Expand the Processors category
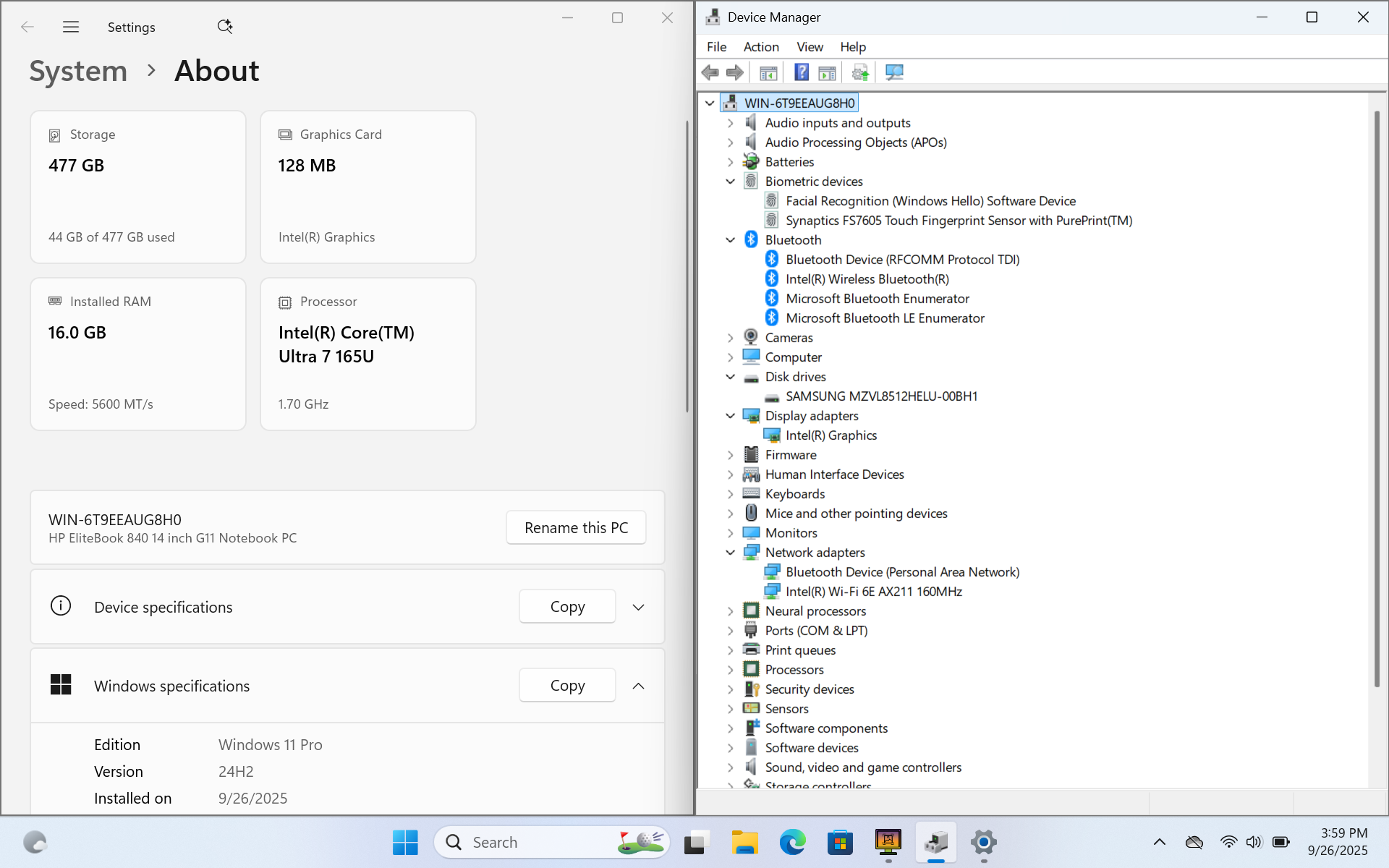 (x=730, y=670)
